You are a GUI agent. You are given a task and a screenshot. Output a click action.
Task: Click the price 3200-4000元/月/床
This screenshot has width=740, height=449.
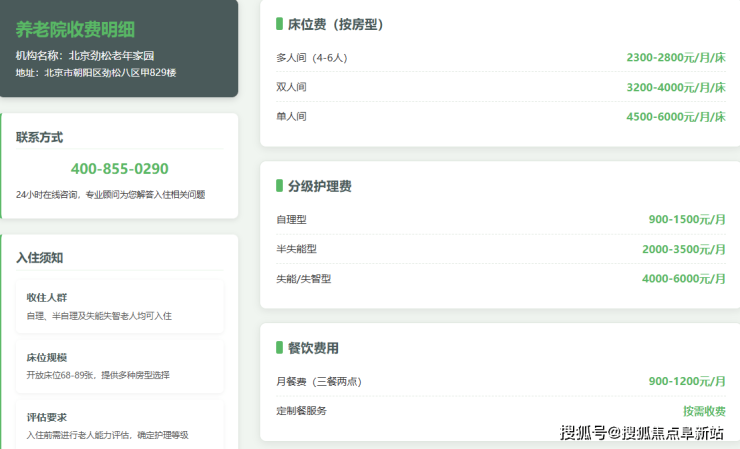(676, 87)
